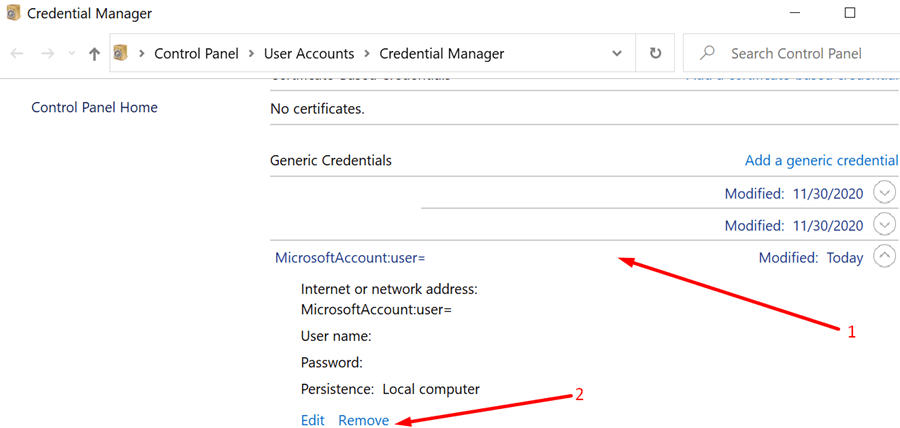Select User Accounts in the breadcrumb
The height and width of the screenshot is (428, 900).
point(309,54)
